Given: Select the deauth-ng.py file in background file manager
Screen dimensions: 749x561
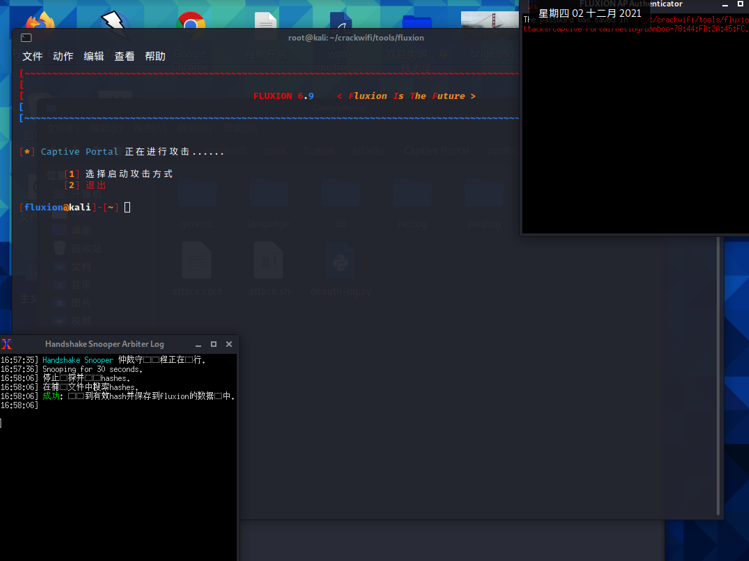Looking at the screenshot, I should [x=341, y=268].
